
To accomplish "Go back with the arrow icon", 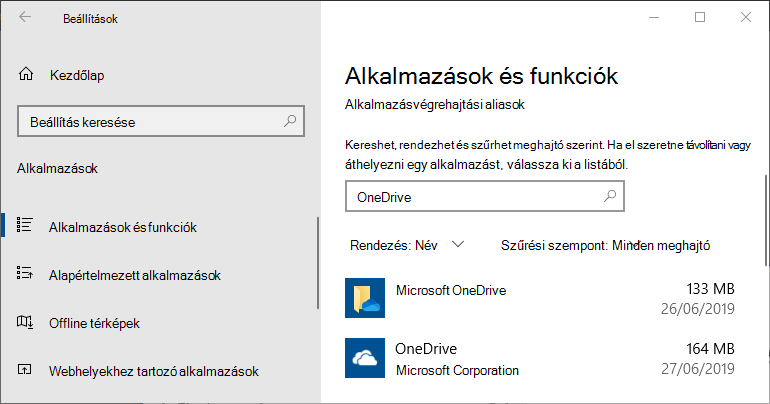I will [25, 17].
